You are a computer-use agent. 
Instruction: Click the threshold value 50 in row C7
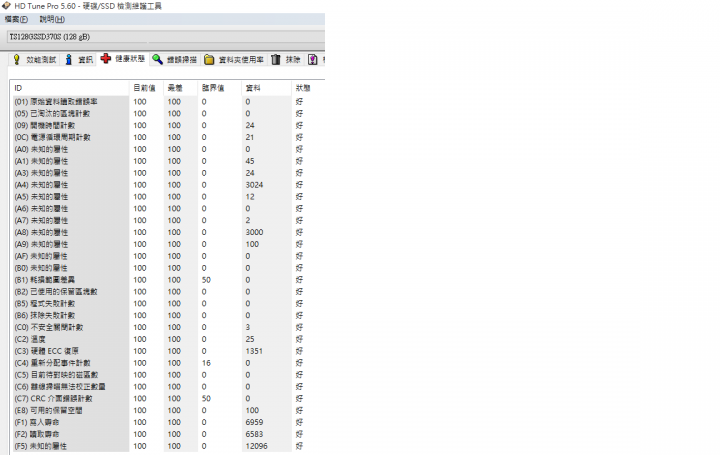tap(206, 399)
